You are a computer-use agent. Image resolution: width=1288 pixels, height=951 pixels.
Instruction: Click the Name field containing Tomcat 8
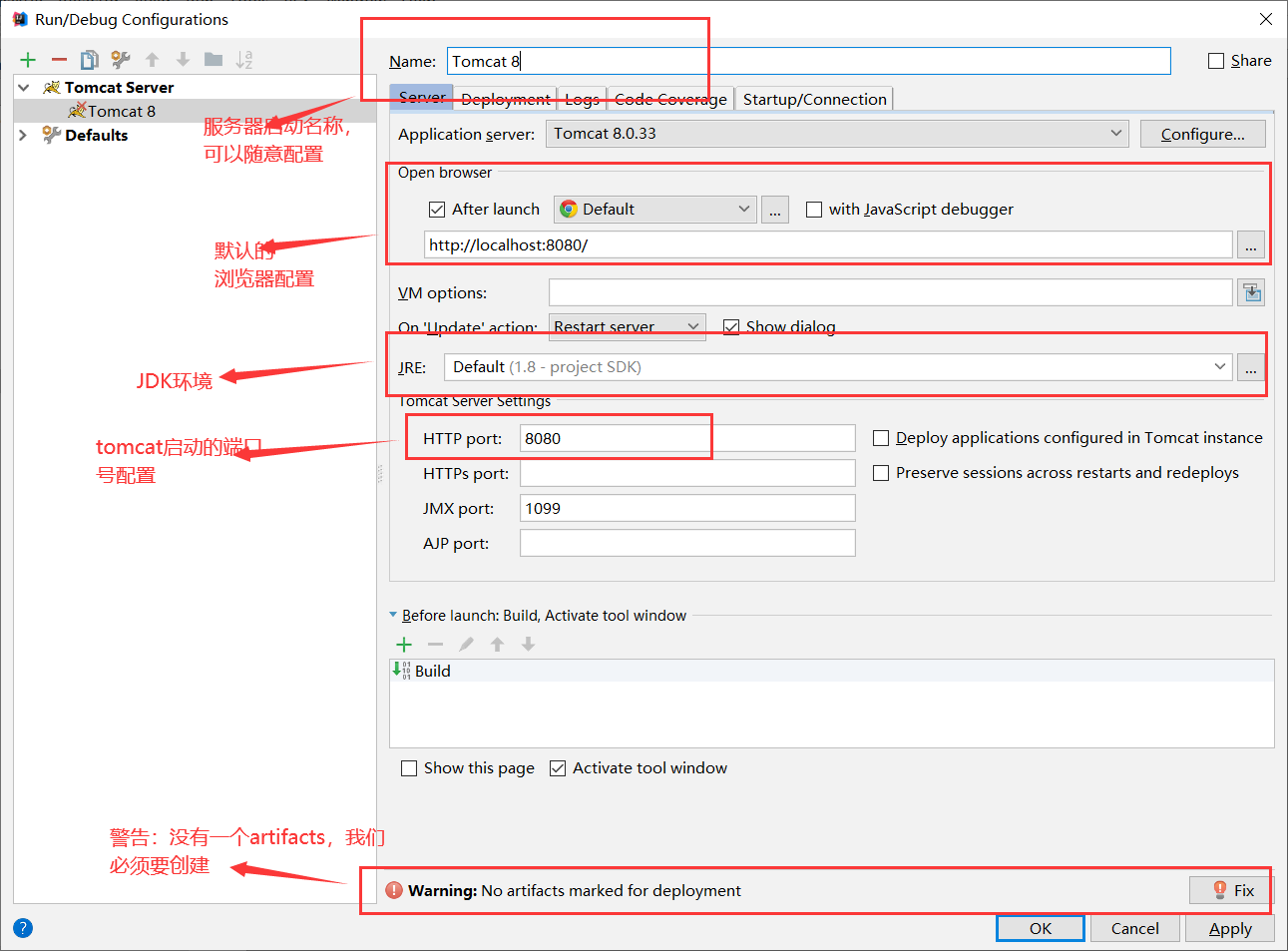[808, 61]
